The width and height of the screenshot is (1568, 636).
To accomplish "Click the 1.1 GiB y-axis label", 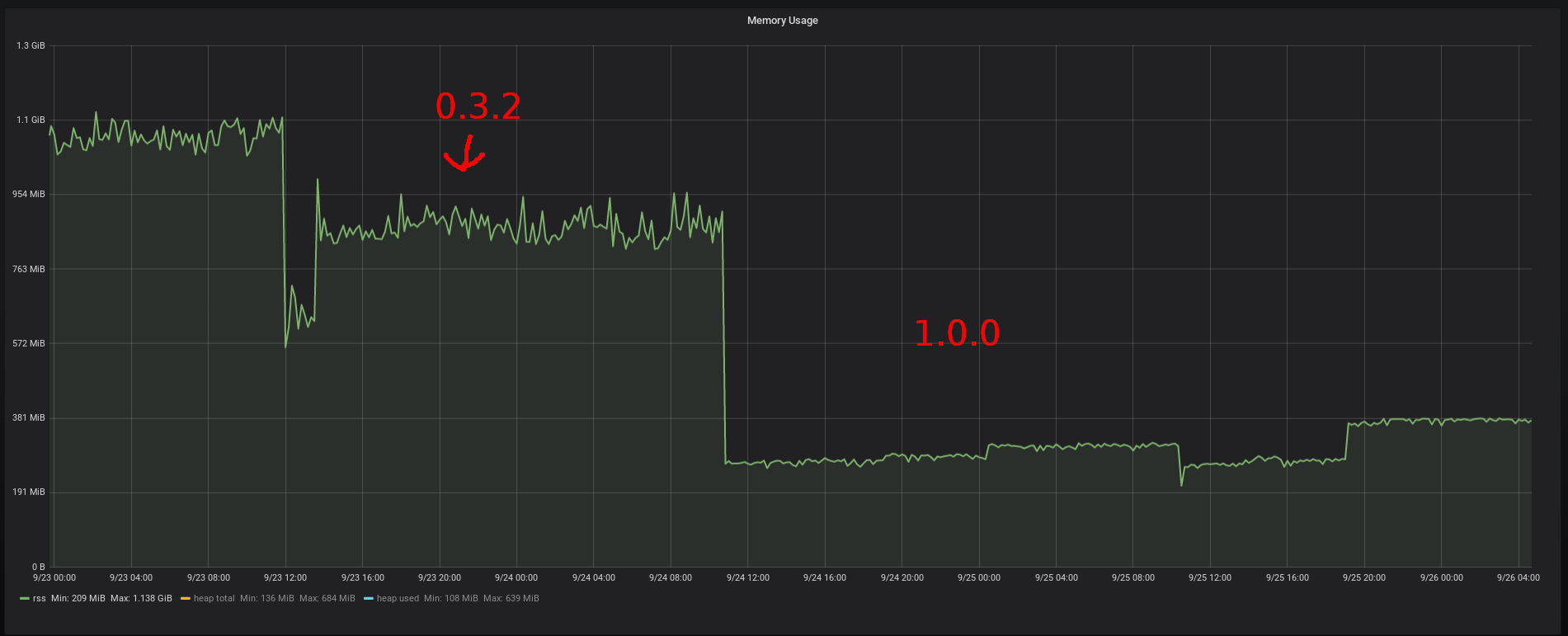I will pos(31,120).
